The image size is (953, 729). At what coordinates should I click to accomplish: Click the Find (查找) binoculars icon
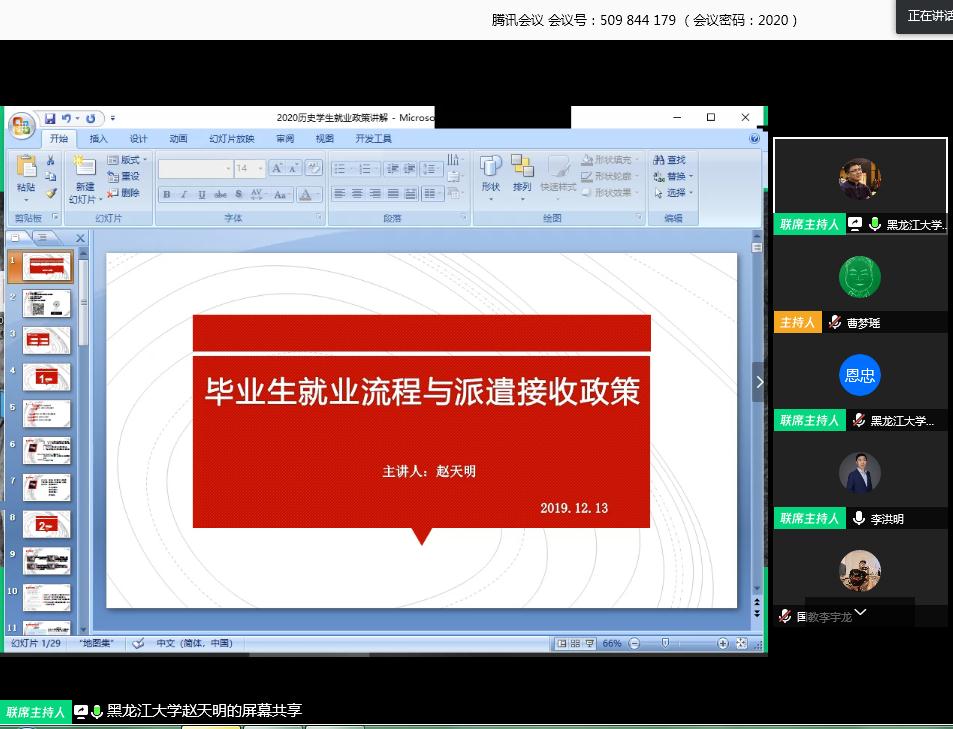660,160
